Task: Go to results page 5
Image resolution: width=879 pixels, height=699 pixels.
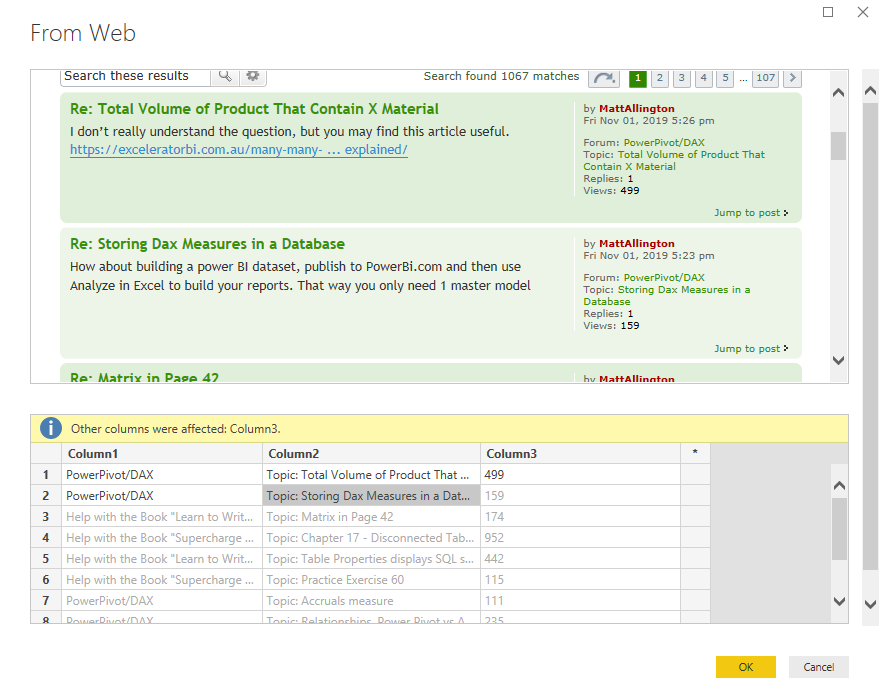Action: coord(725,78)
